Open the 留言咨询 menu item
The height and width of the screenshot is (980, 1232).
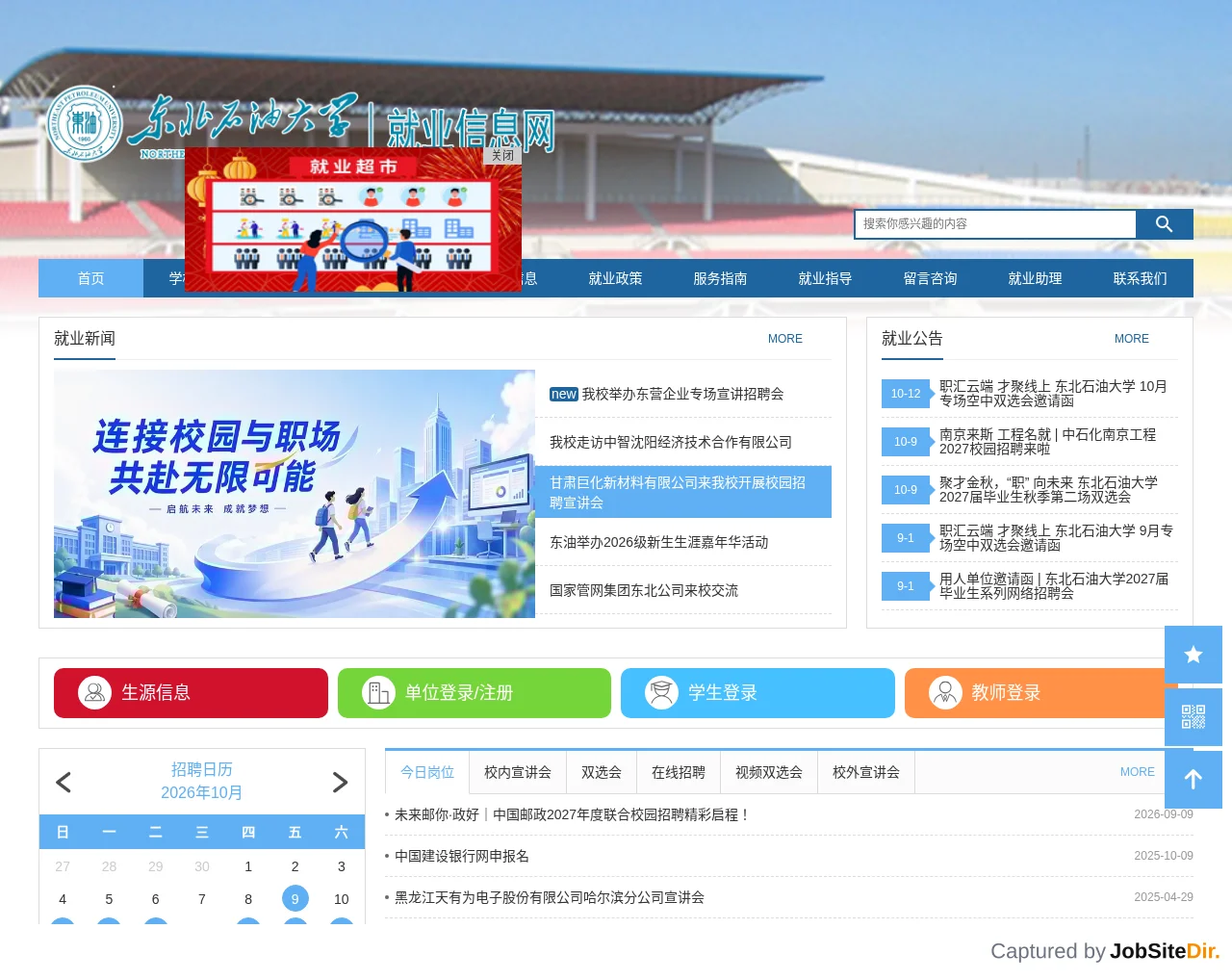[x=930, y=278]
